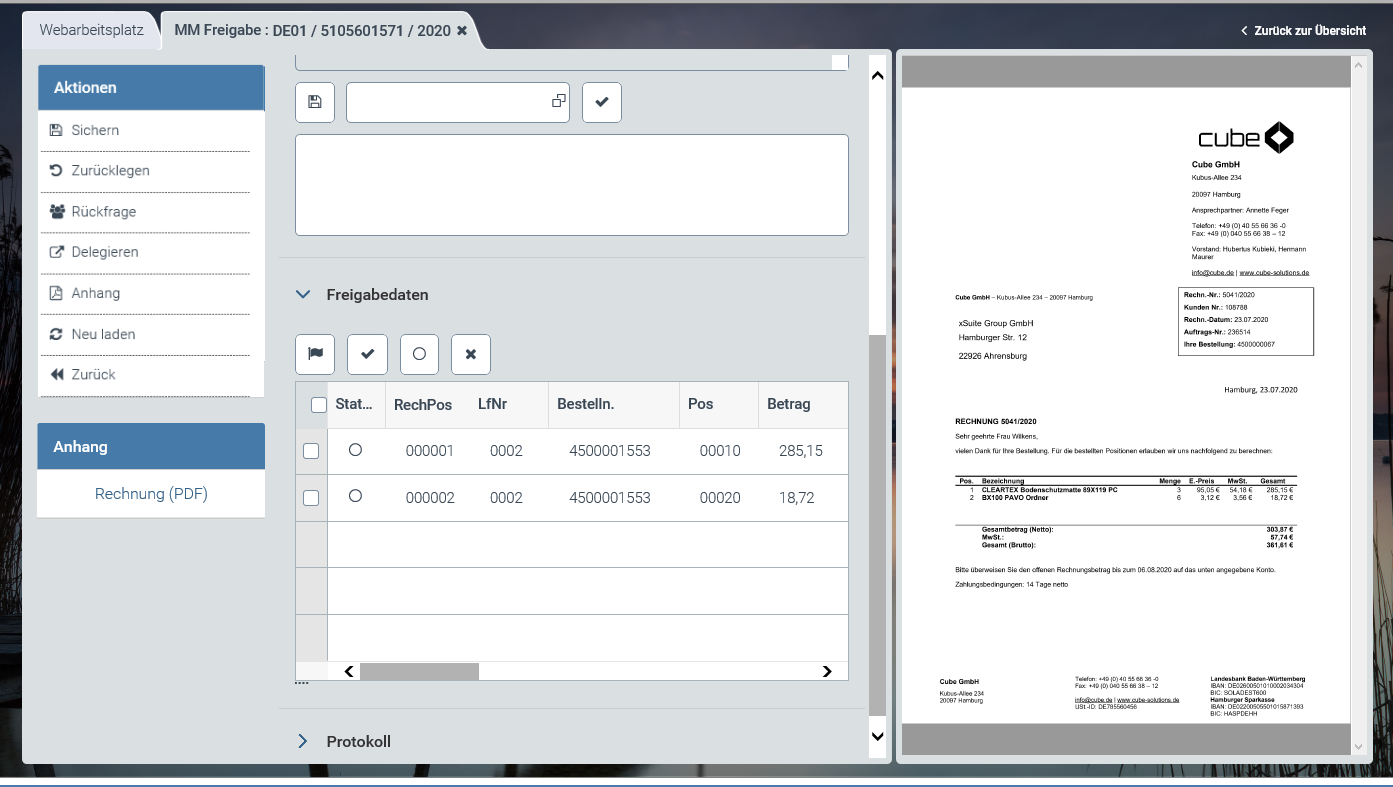Toggle the select-all checkbox in table header
1393x787 pixels.
tap(319, 405)
